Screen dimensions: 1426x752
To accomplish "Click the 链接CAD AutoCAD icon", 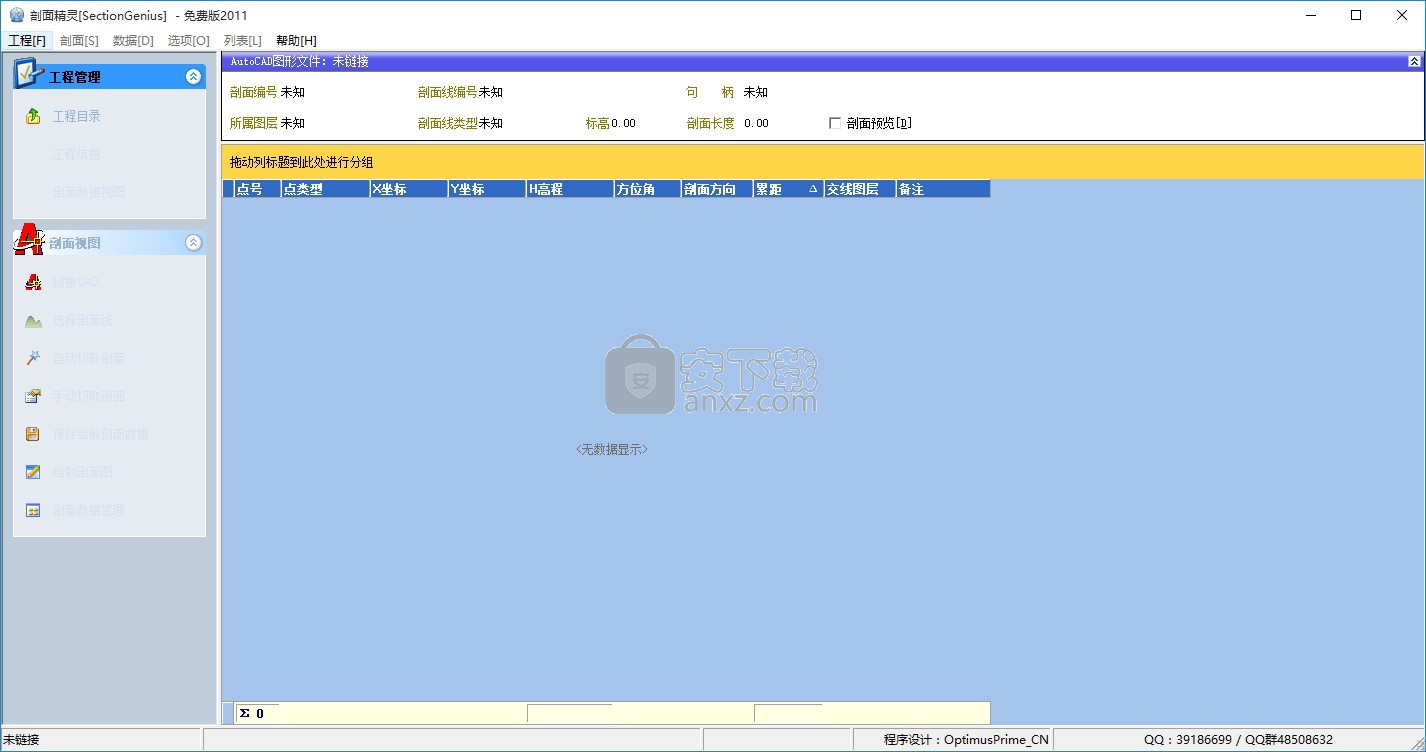I will pos(33,282).
